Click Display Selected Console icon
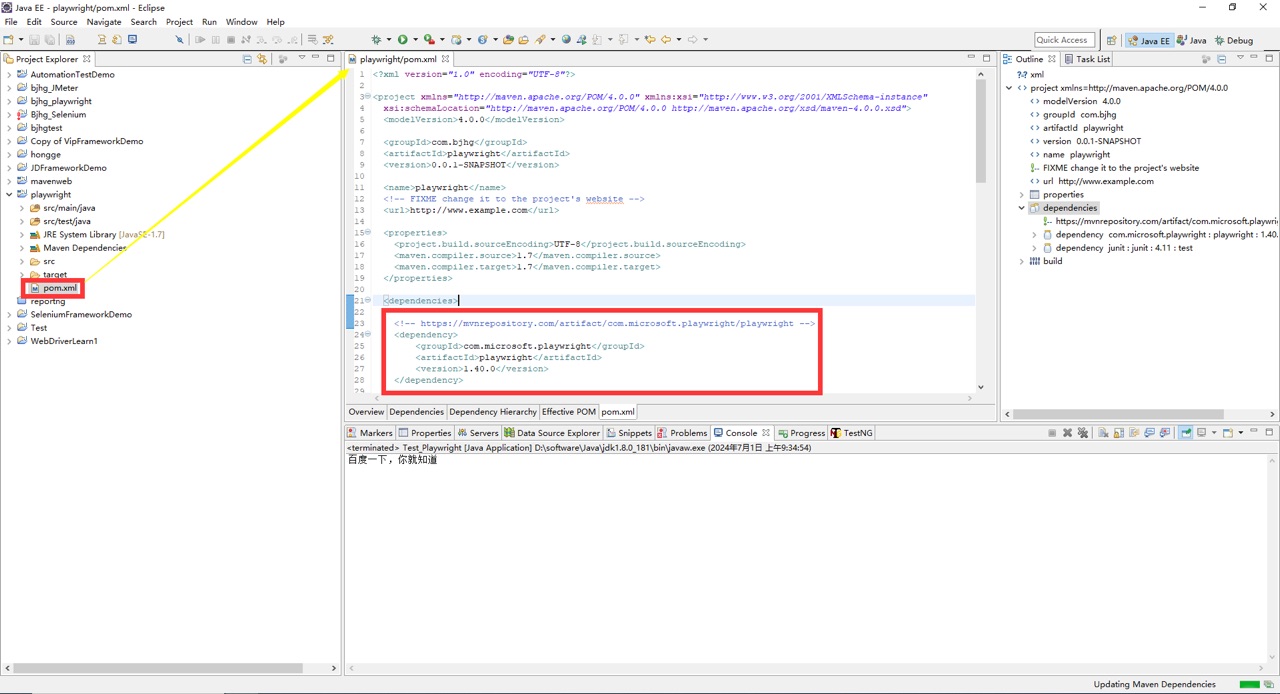This screenshot has width=1280, height=694. (x=1201, y=433)
